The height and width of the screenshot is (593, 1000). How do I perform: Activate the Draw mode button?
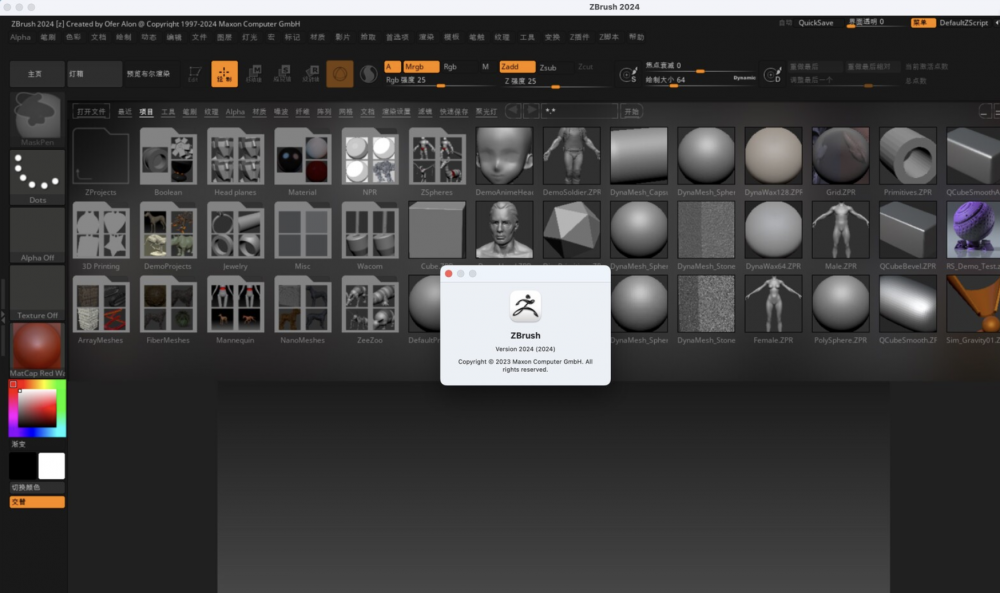224,74
